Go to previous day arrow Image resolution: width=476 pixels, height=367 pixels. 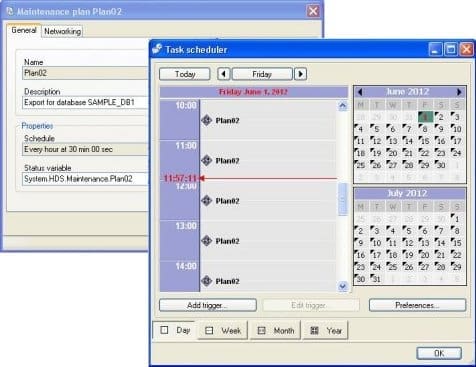point(224,74)
